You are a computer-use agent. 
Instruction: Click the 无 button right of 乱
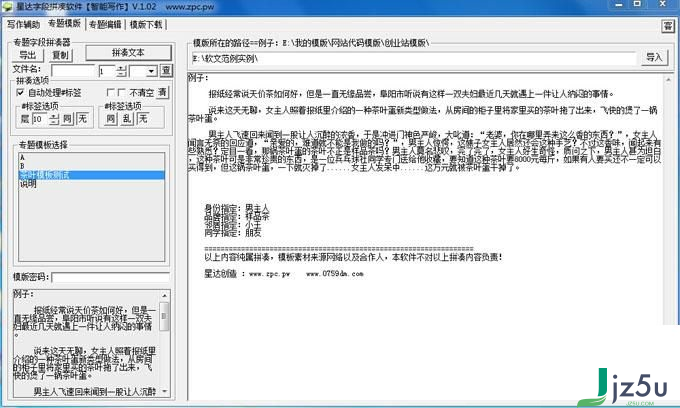pos(143,119)
